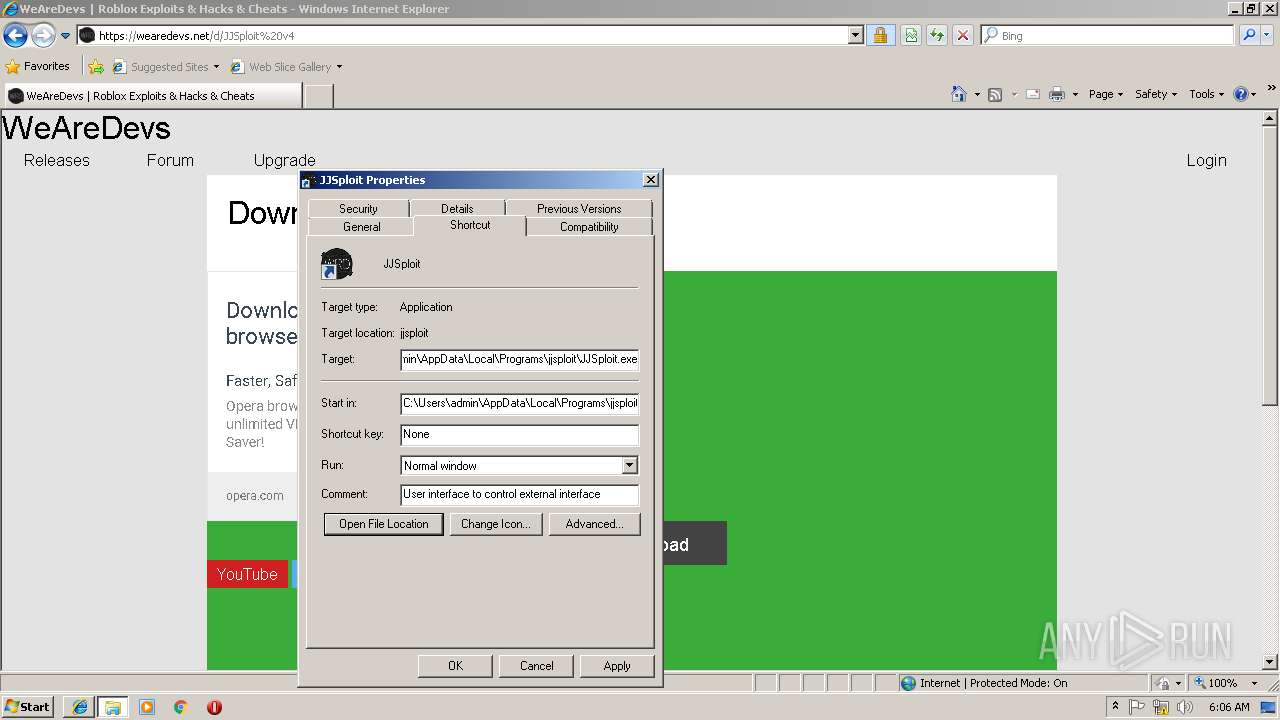Click the Advanced... button
The height and width of the screenshot is (720, 1280).
(x=594, y=524)
